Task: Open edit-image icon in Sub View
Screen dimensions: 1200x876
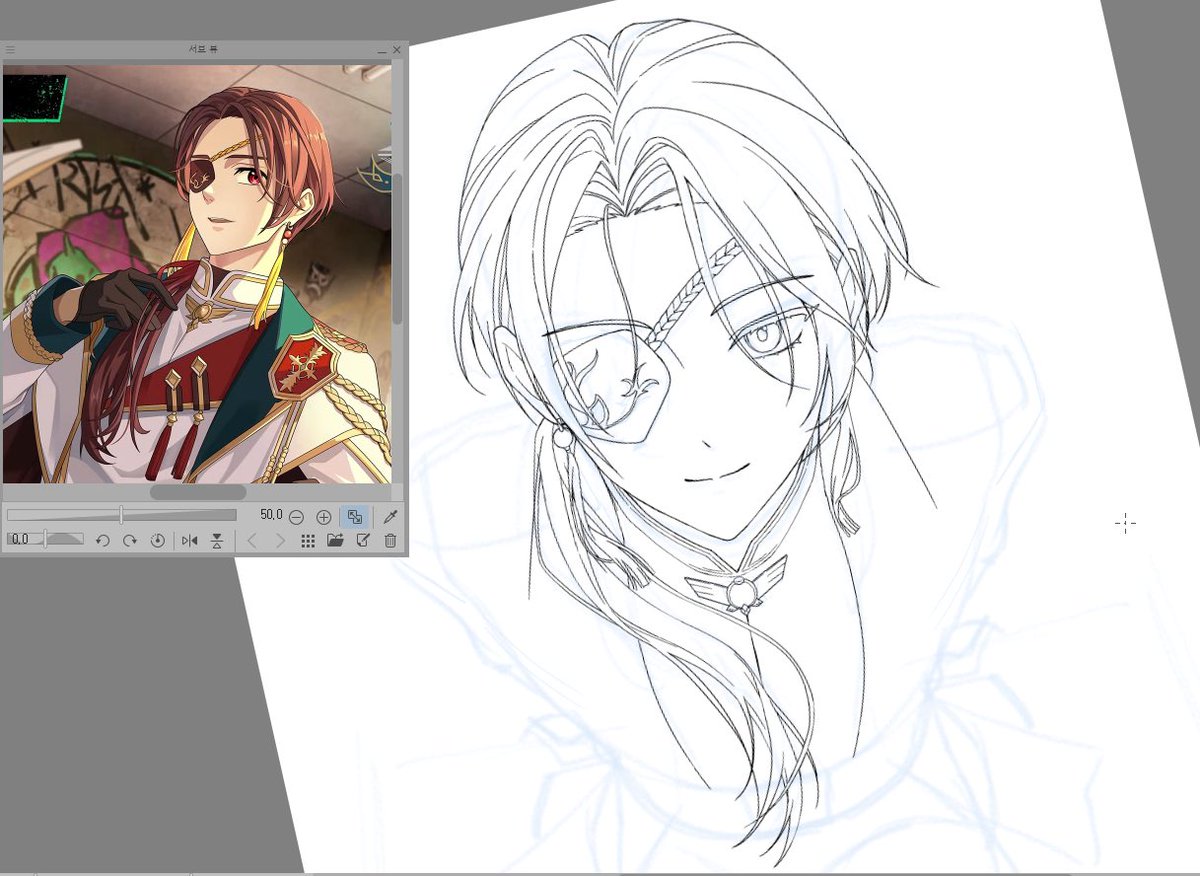Action: click(363, 541)
